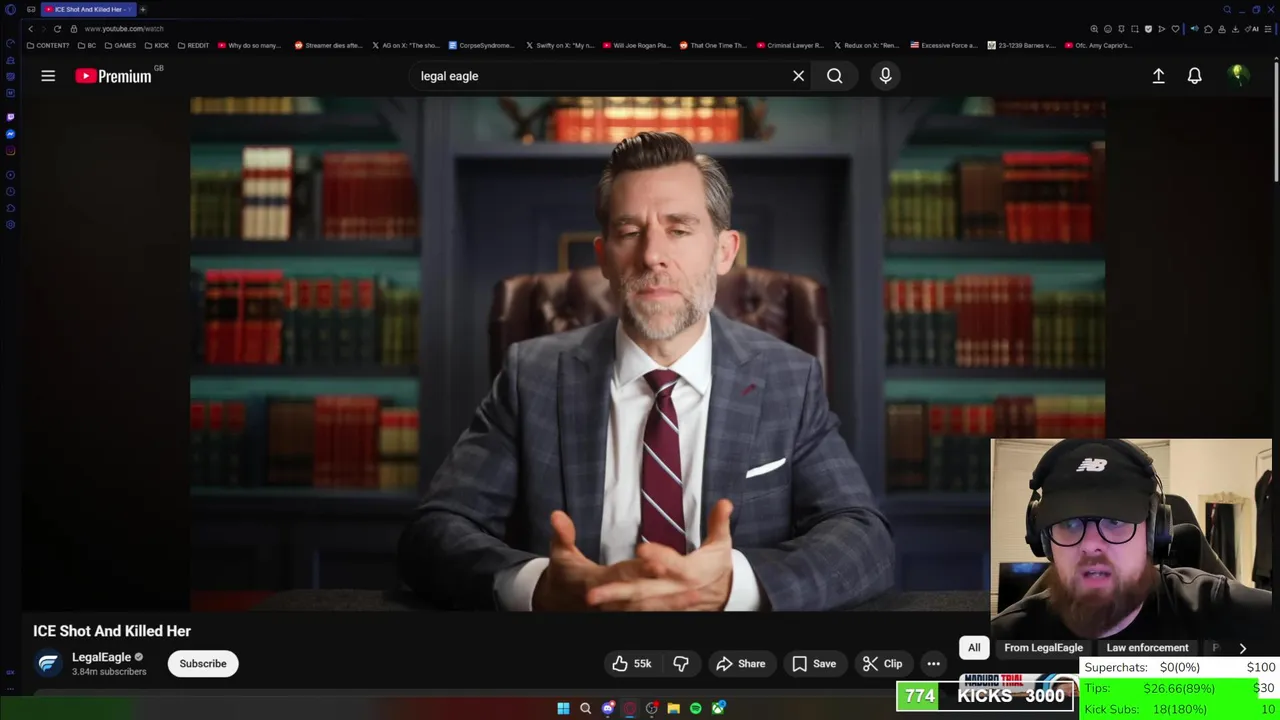This screenshot has height=720, width=1280.
Task: Open sidebar settings gear icon
Action: [11, 225]
